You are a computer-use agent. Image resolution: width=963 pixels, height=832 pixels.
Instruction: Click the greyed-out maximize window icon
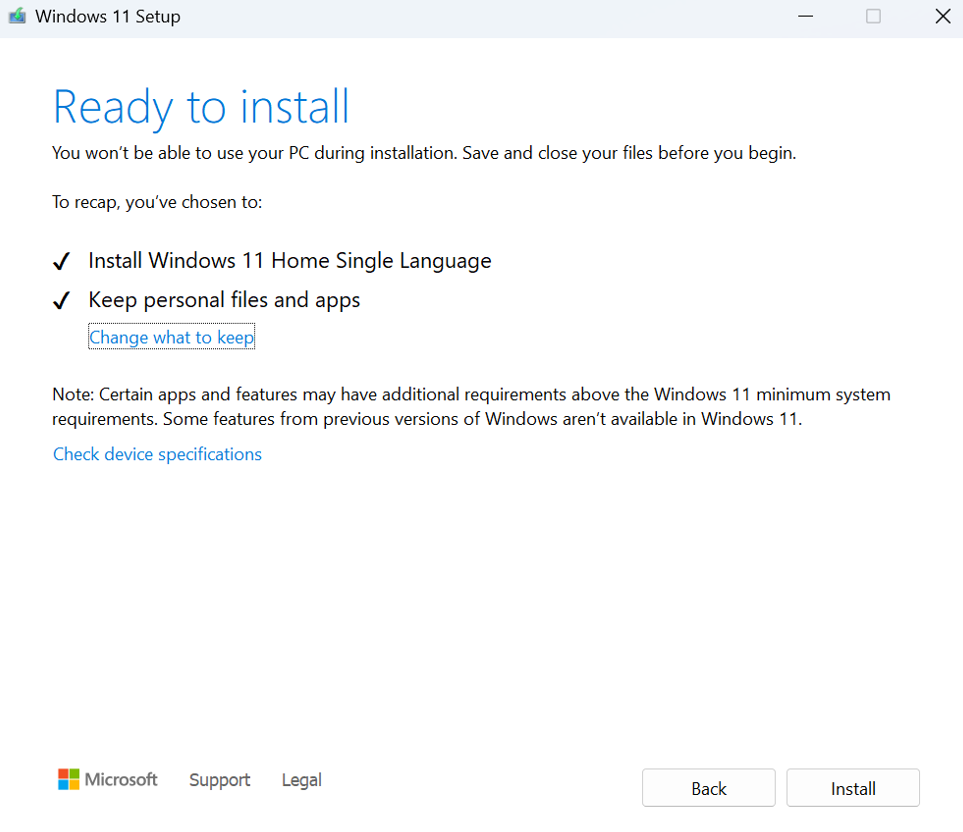point(873,17)
